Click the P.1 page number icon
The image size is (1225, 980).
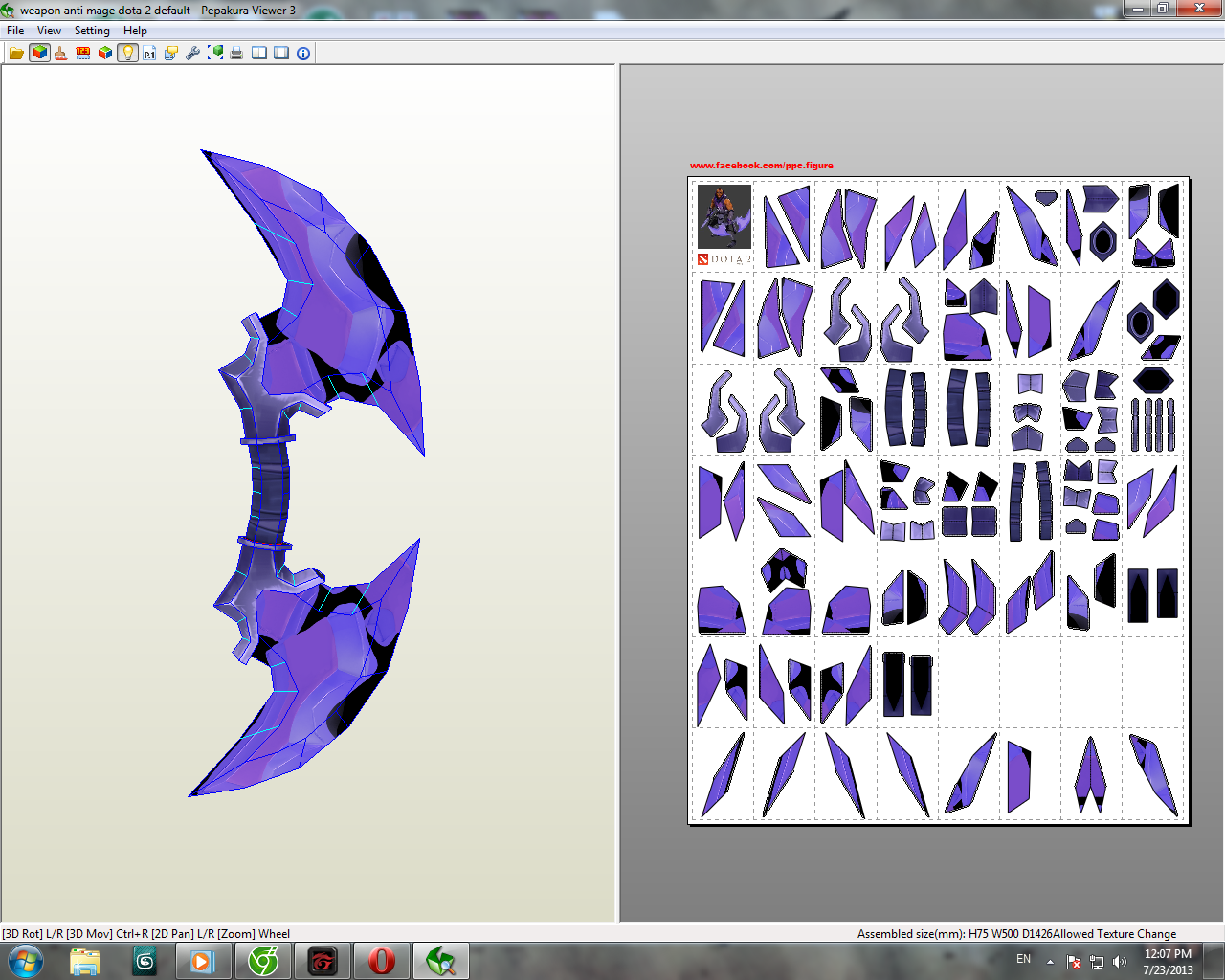[149, 54]
